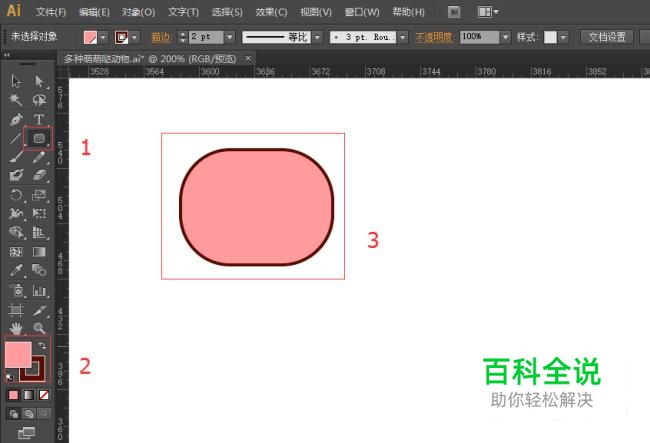The image size is (650, 443).
Task: Open arrange documents layout dropdown
Action: pyautogui.click(x=488, y=12)
